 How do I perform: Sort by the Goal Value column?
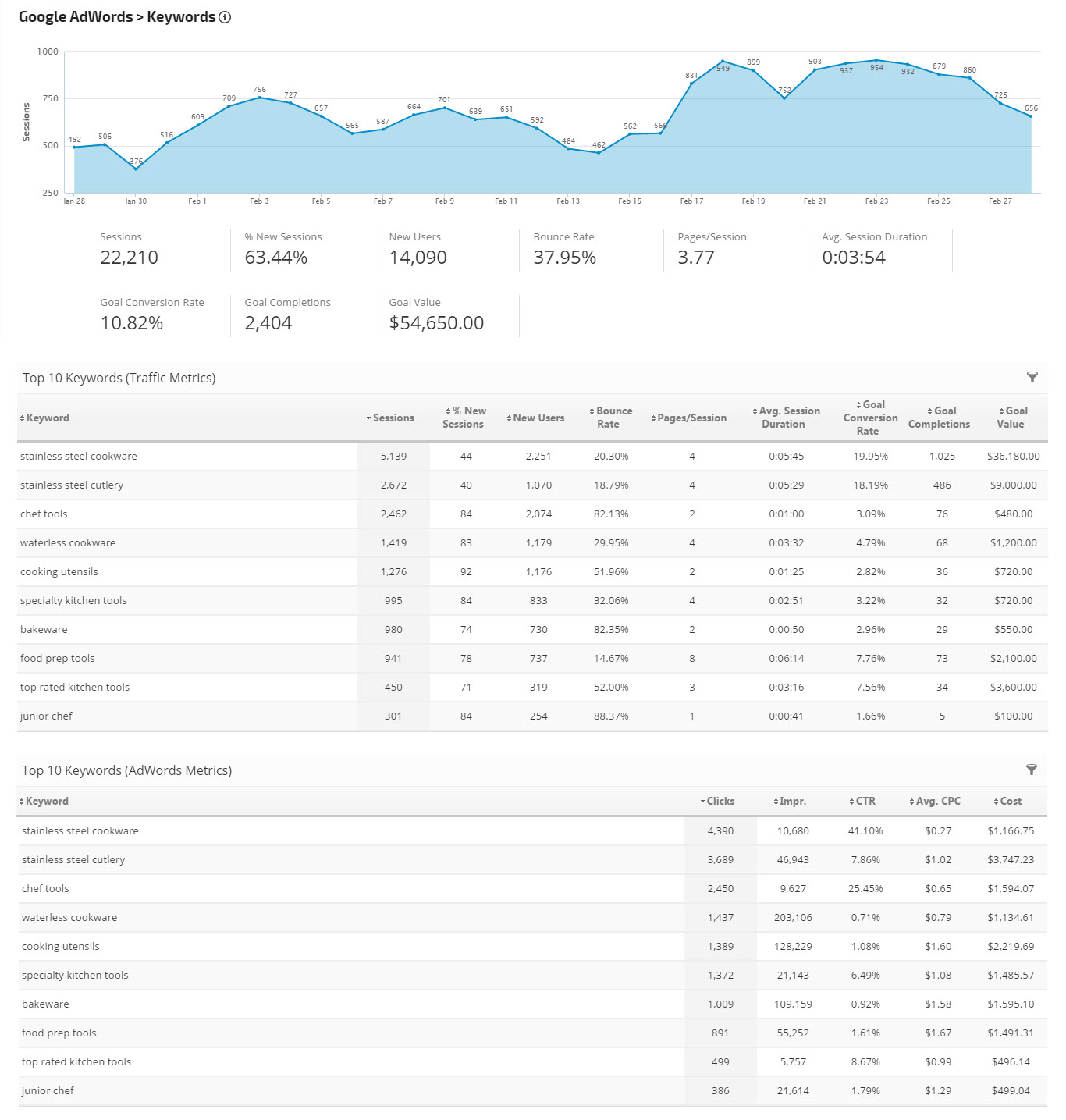1013,418
